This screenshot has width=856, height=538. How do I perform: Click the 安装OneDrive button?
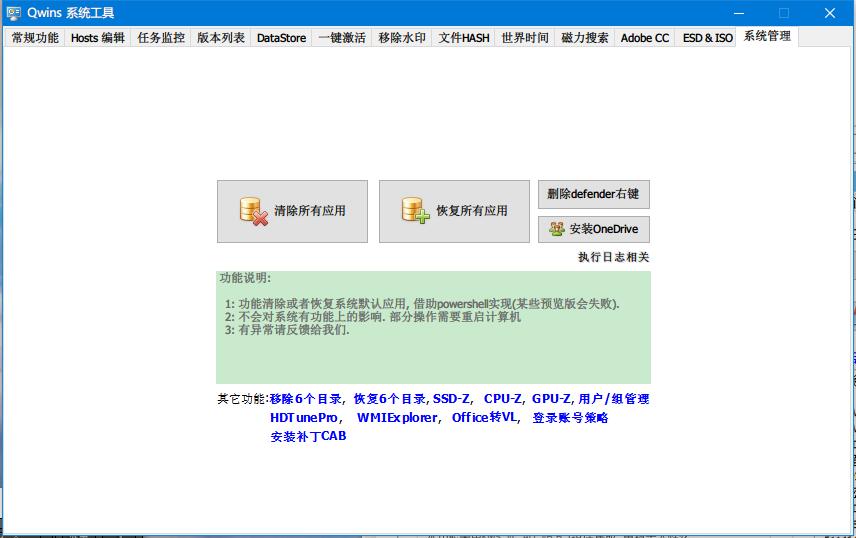coord(594,229)
